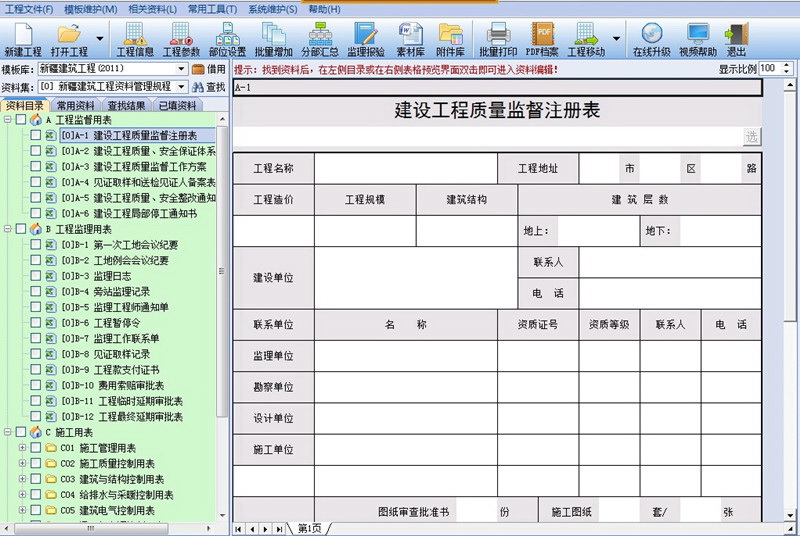Switch to the 查找结果 tab
Image resolution: width=800 pixels, height=536 pixels.
(x=126, y=106)
